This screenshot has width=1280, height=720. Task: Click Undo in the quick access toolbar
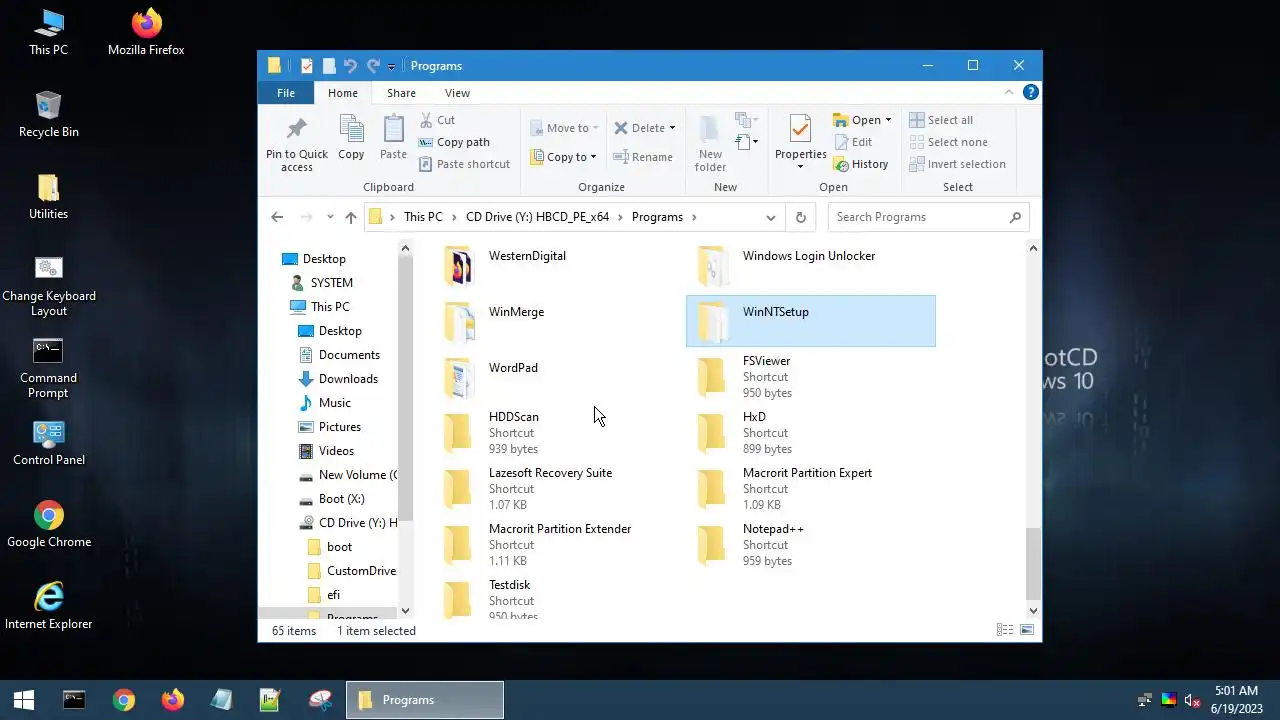coord(350,66)
